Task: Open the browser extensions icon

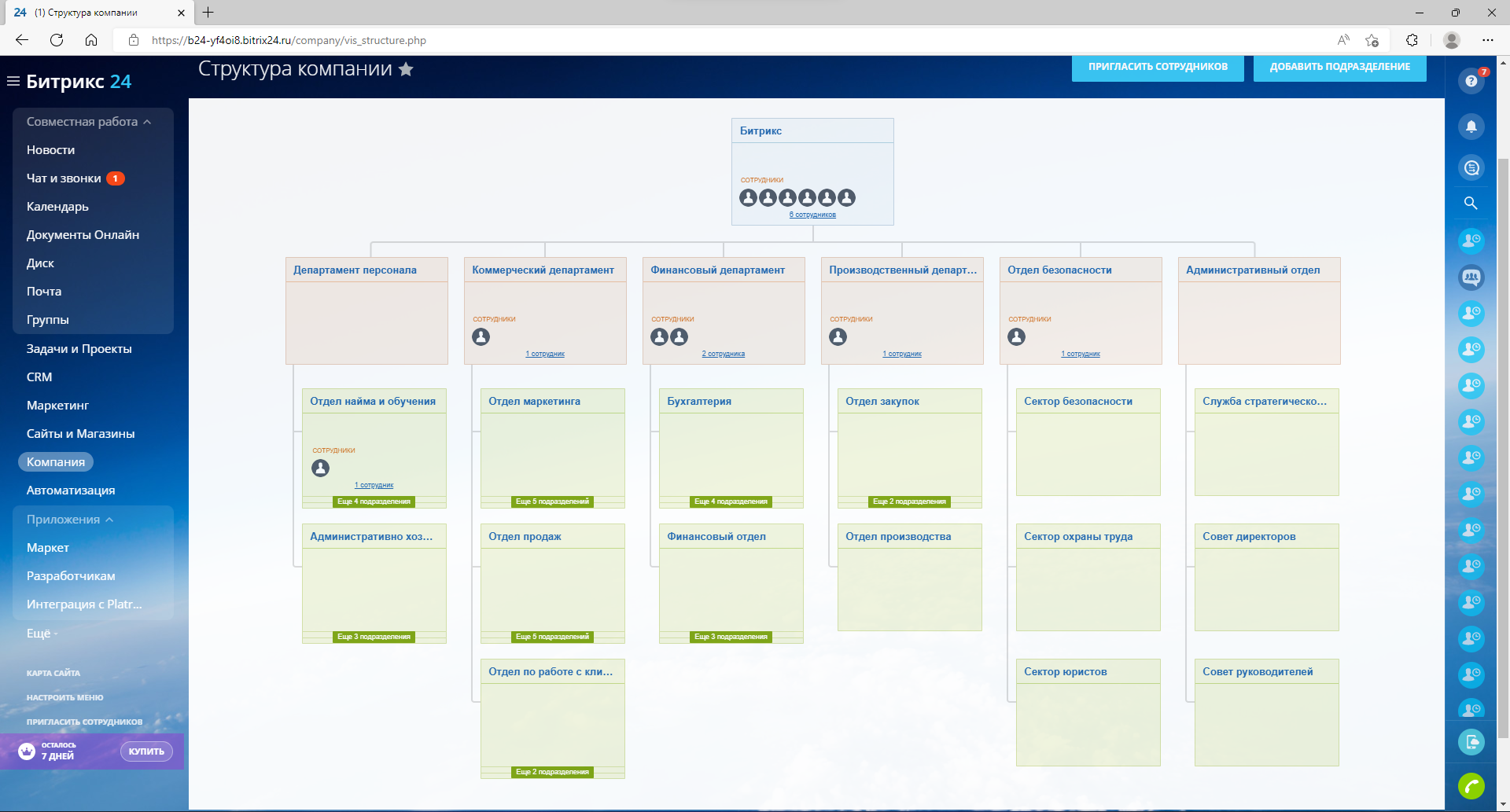Action: (1412, 40)
